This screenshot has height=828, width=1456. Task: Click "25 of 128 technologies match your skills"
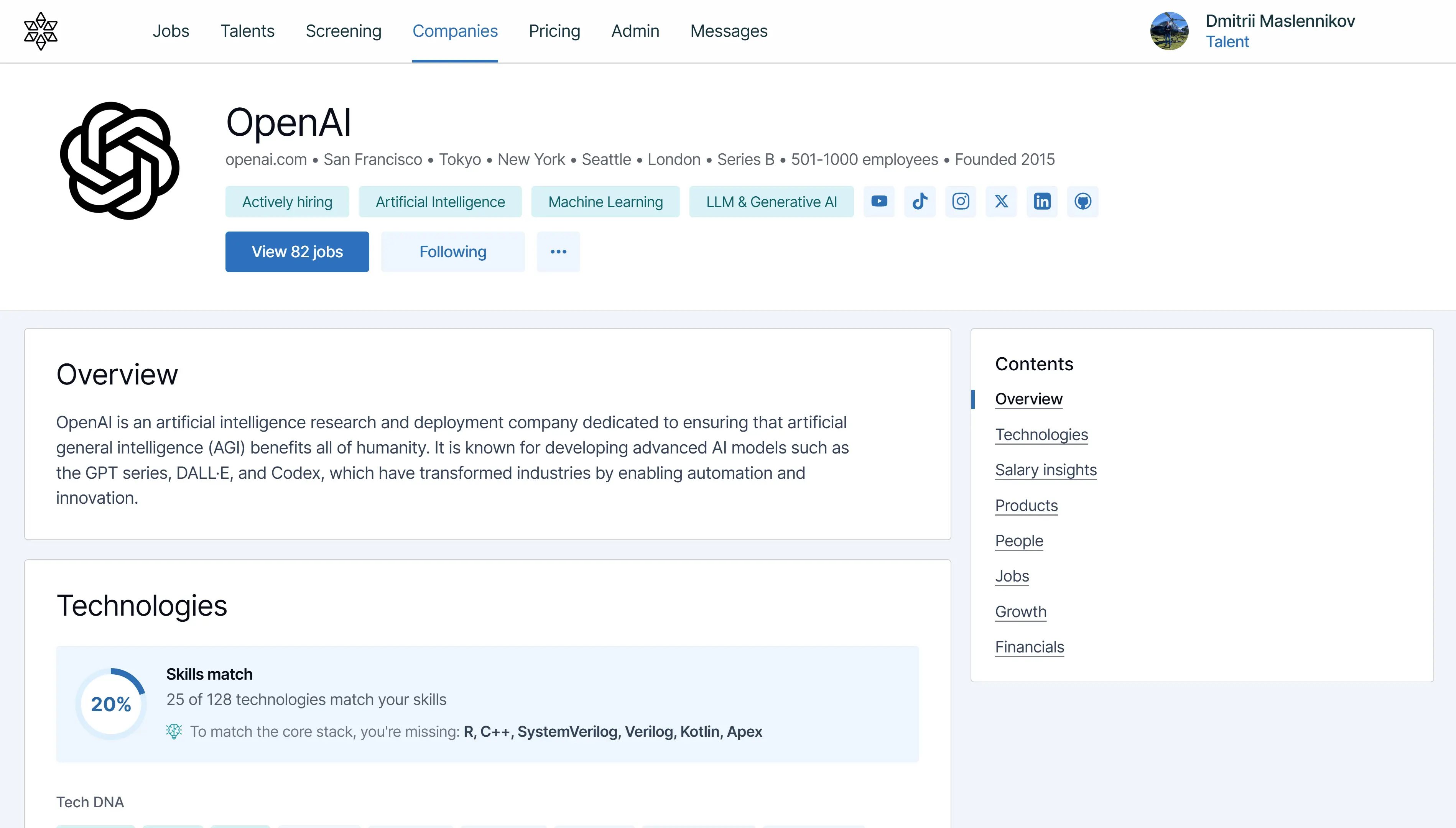306,700
